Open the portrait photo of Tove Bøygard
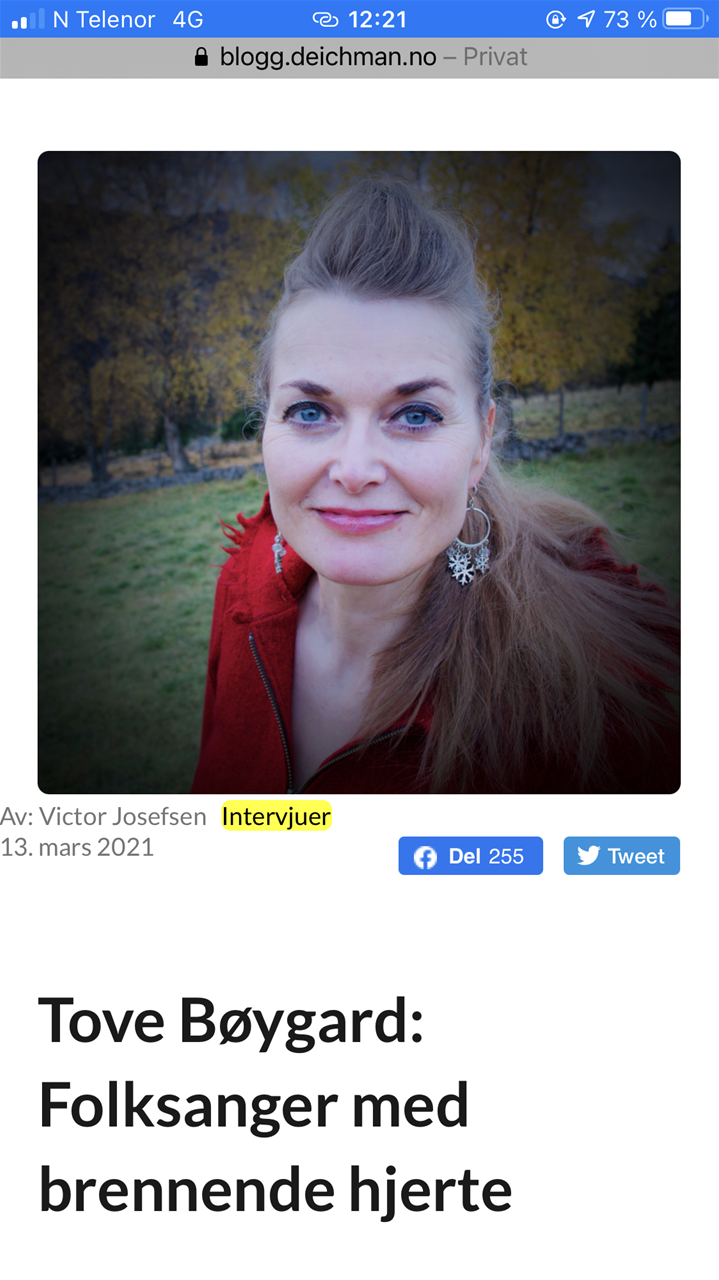Image resolution: width=719 pixels, height=1280 pixels. pos(359,472)
